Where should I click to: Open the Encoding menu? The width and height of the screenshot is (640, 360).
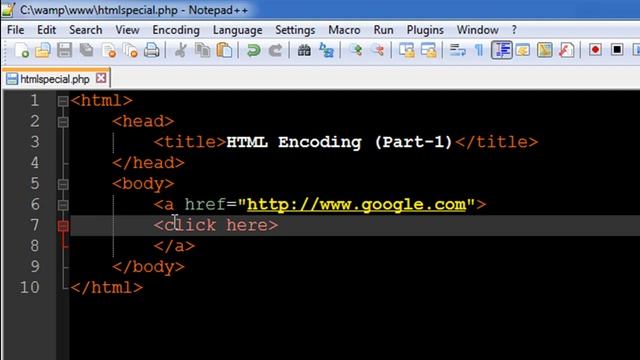176,30
